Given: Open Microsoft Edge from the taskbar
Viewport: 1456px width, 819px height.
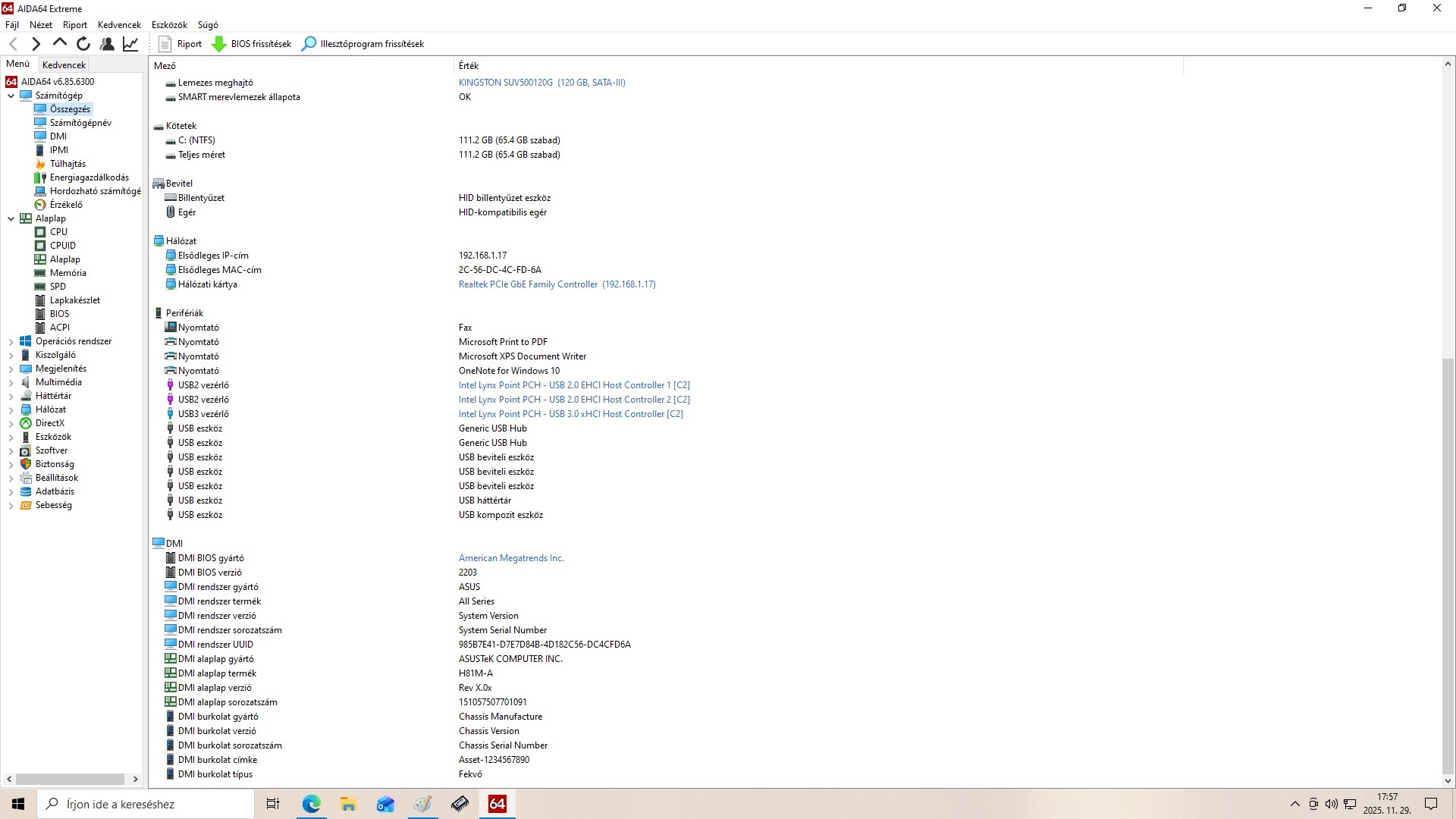Looking at the screenshot, I should (311, 804).
